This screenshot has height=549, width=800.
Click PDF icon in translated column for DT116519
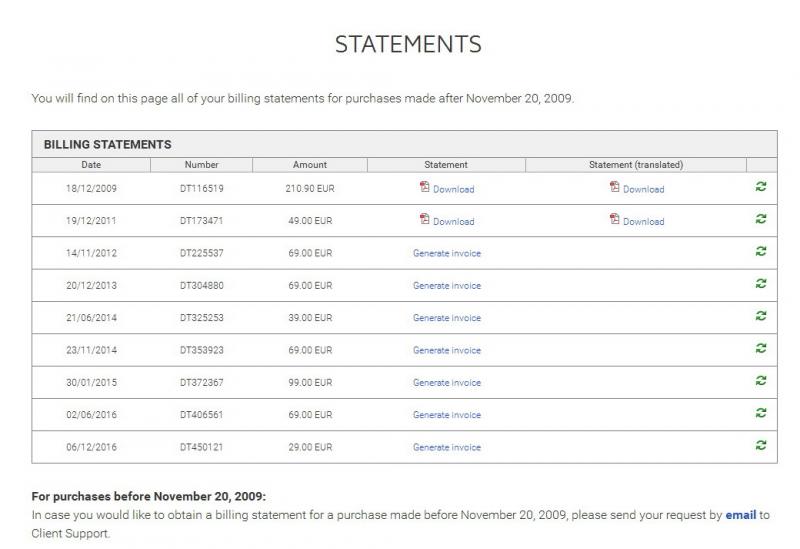pyautogui.click(x=614, y=187)
